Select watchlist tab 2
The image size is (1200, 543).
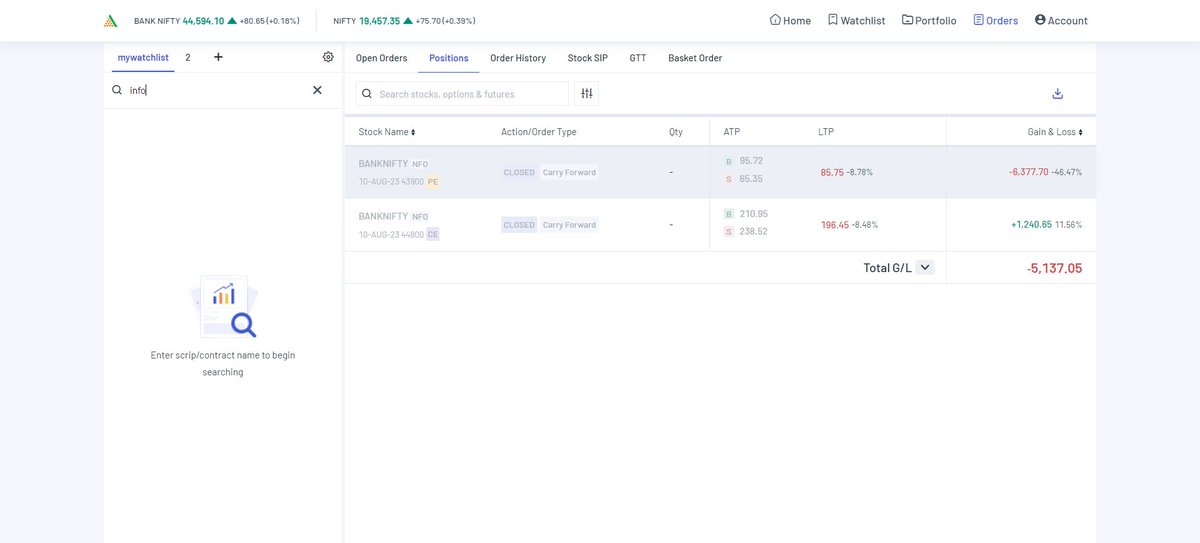(188, 57)
